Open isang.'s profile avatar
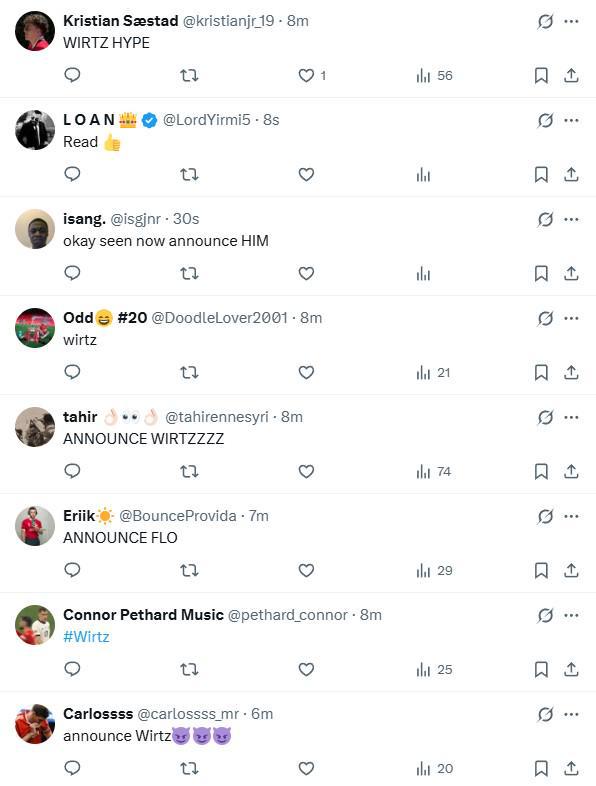 coord(35,229)
